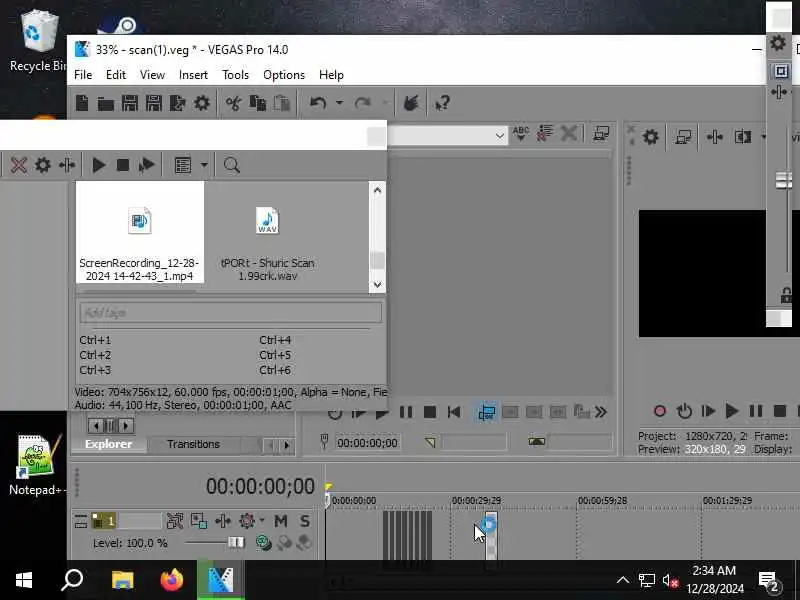Open the Edit menu
This screenshot has height=600, width=800.
[116, 75]
